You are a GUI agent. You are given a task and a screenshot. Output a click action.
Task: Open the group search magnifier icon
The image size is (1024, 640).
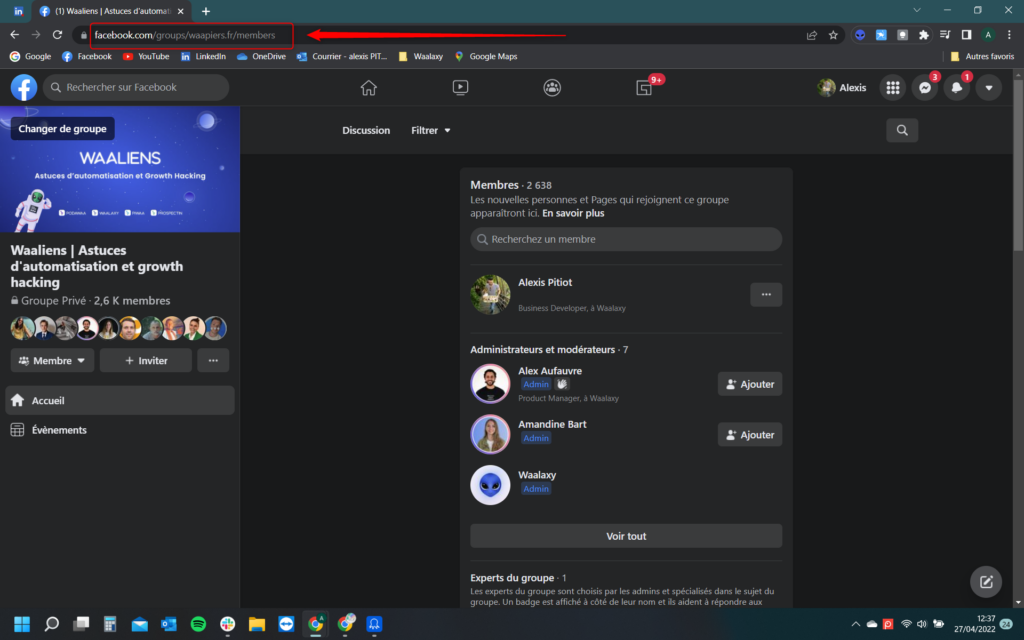[902, 130]
